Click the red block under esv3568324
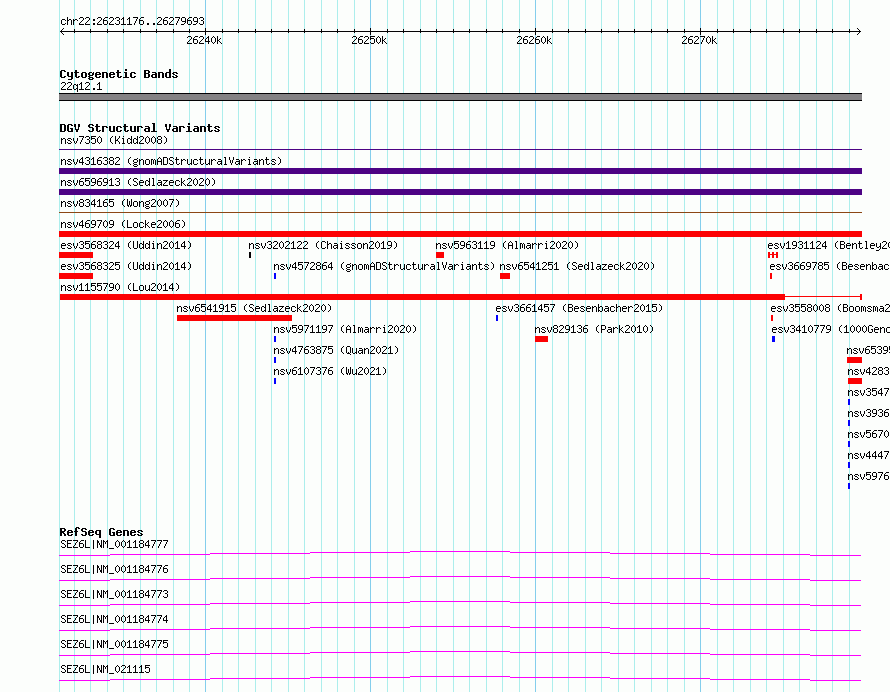 pos(76,255)
